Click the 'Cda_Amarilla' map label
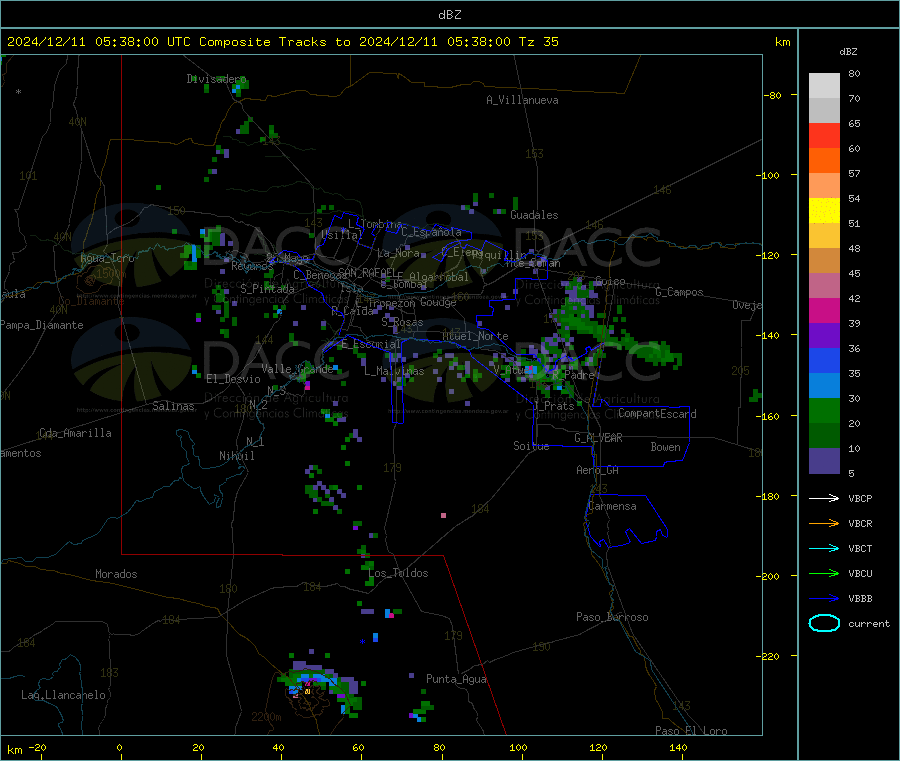The image size is (900, 761). (75, 433)
